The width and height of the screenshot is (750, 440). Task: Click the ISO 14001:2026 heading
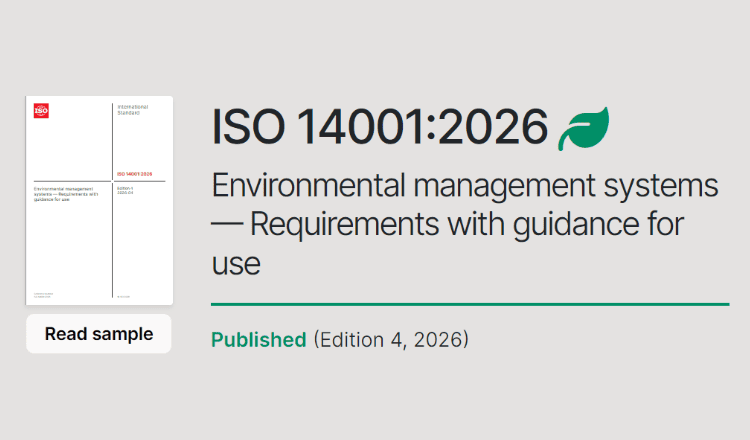[x=380, y=128]
